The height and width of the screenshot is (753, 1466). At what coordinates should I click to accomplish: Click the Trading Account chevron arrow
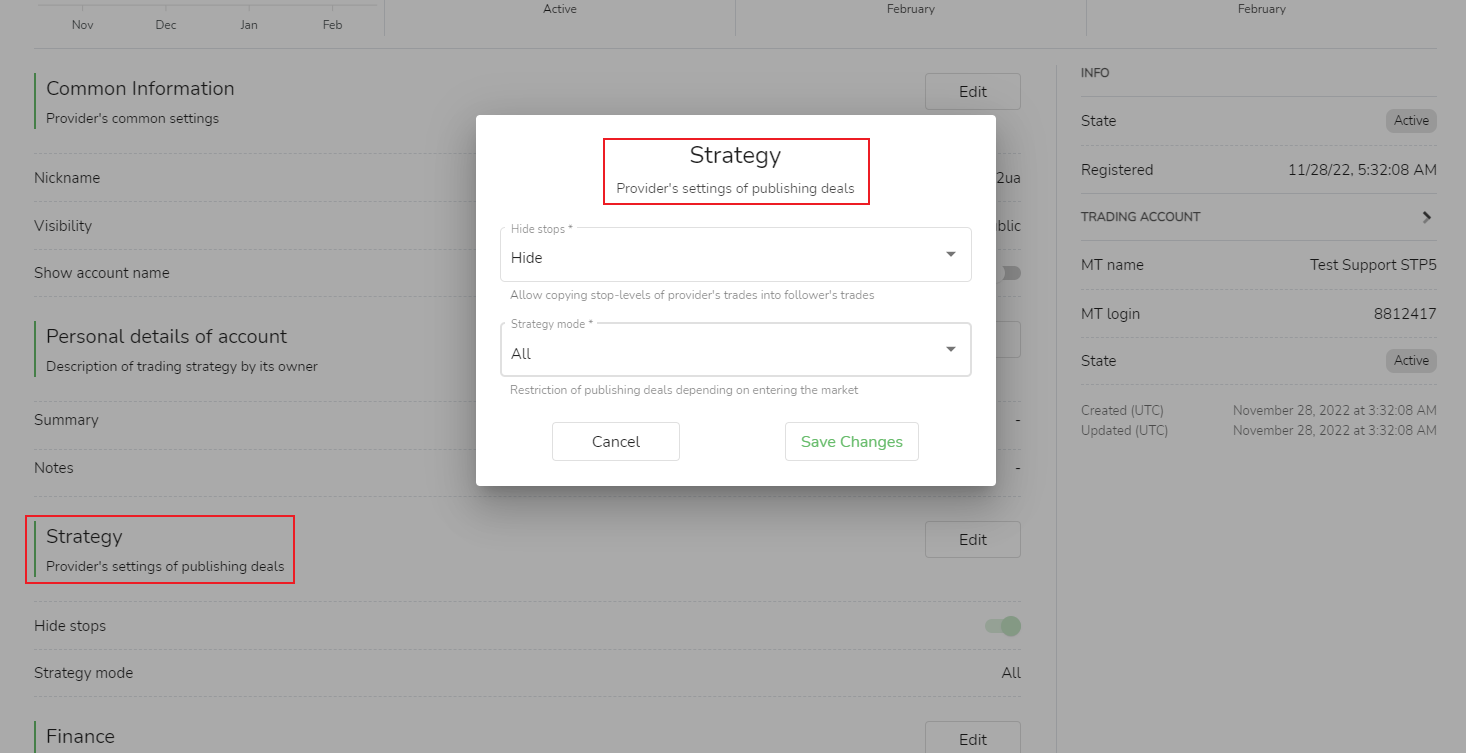(x=1427, y=217)
